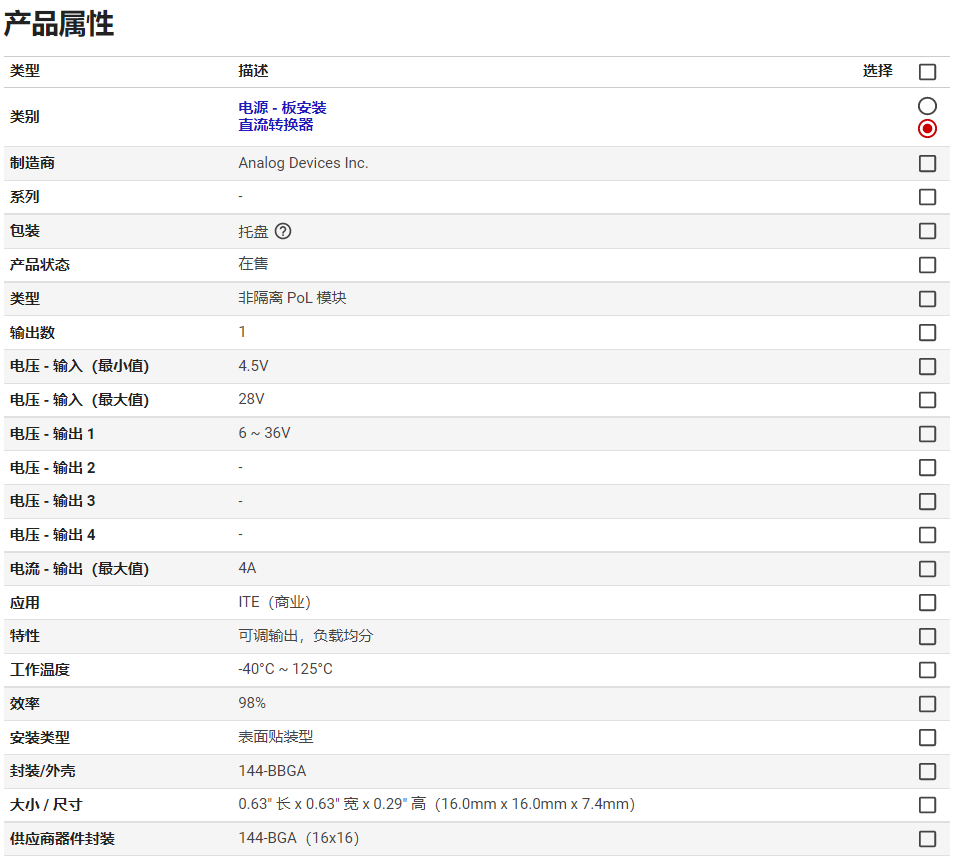The width and height of the screenshot is (961, 863).
Task: Check the 28V maximum input voltage checkbox
Action: coord(927,400)
